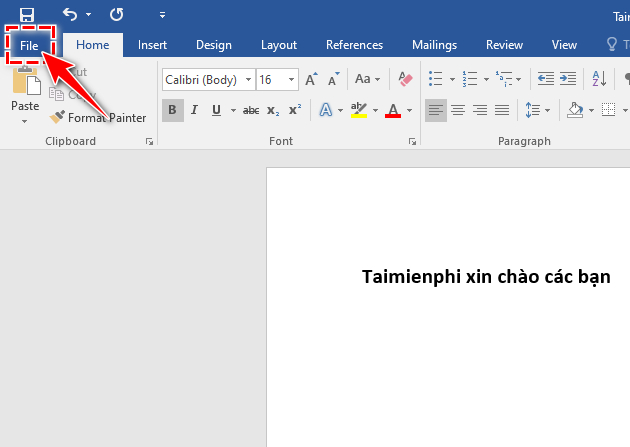The height and width of the screenshot is (447, 630).
Task: Click the text 'Taimienphi xin chào các bạn'
Action: pos(486,277)
